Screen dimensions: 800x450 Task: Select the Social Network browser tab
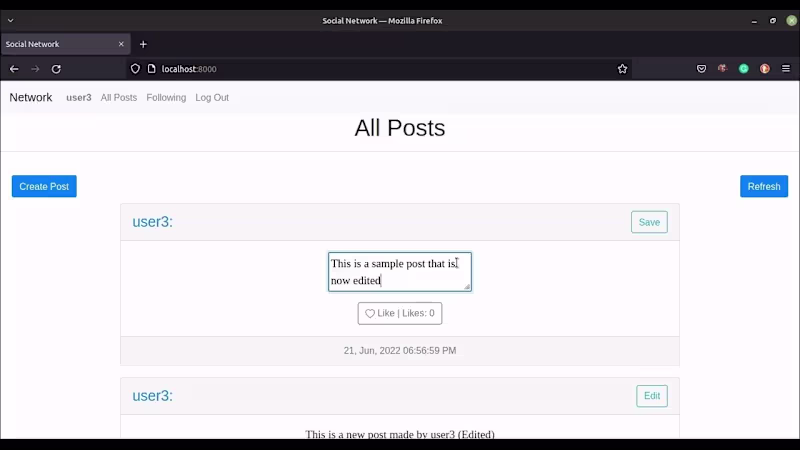click(x=65, y=44)
